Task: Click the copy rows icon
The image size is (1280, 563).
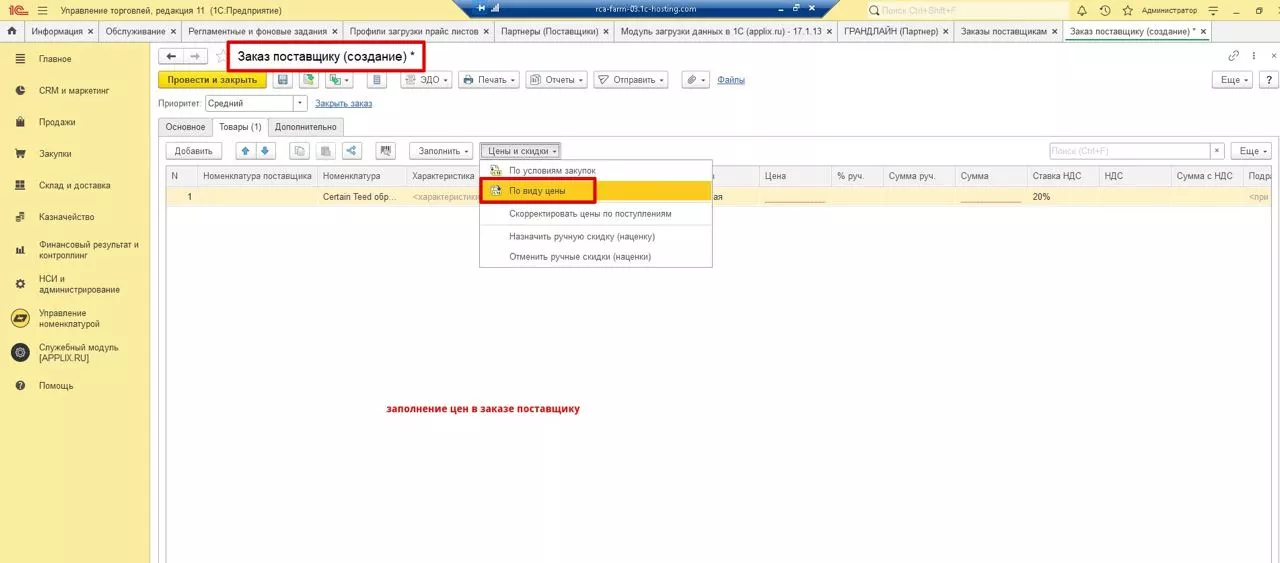Action: click(x=299, y=151)
